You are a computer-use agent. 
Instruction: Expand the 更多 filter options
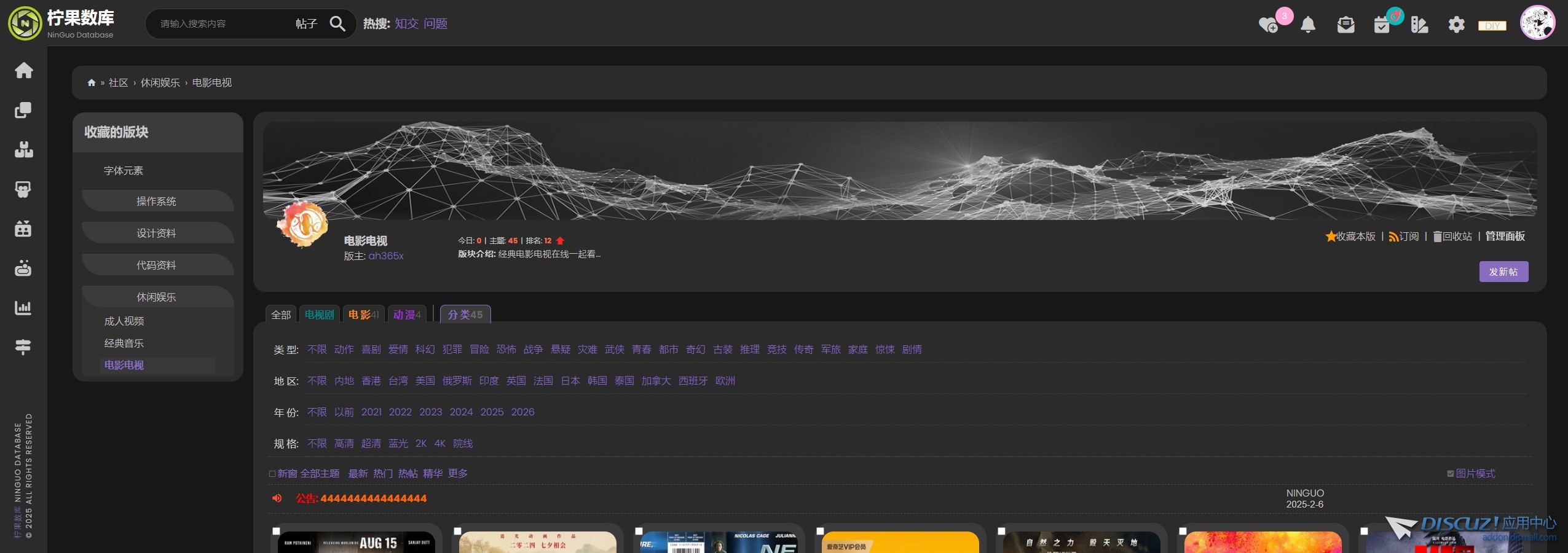[458, 474]
